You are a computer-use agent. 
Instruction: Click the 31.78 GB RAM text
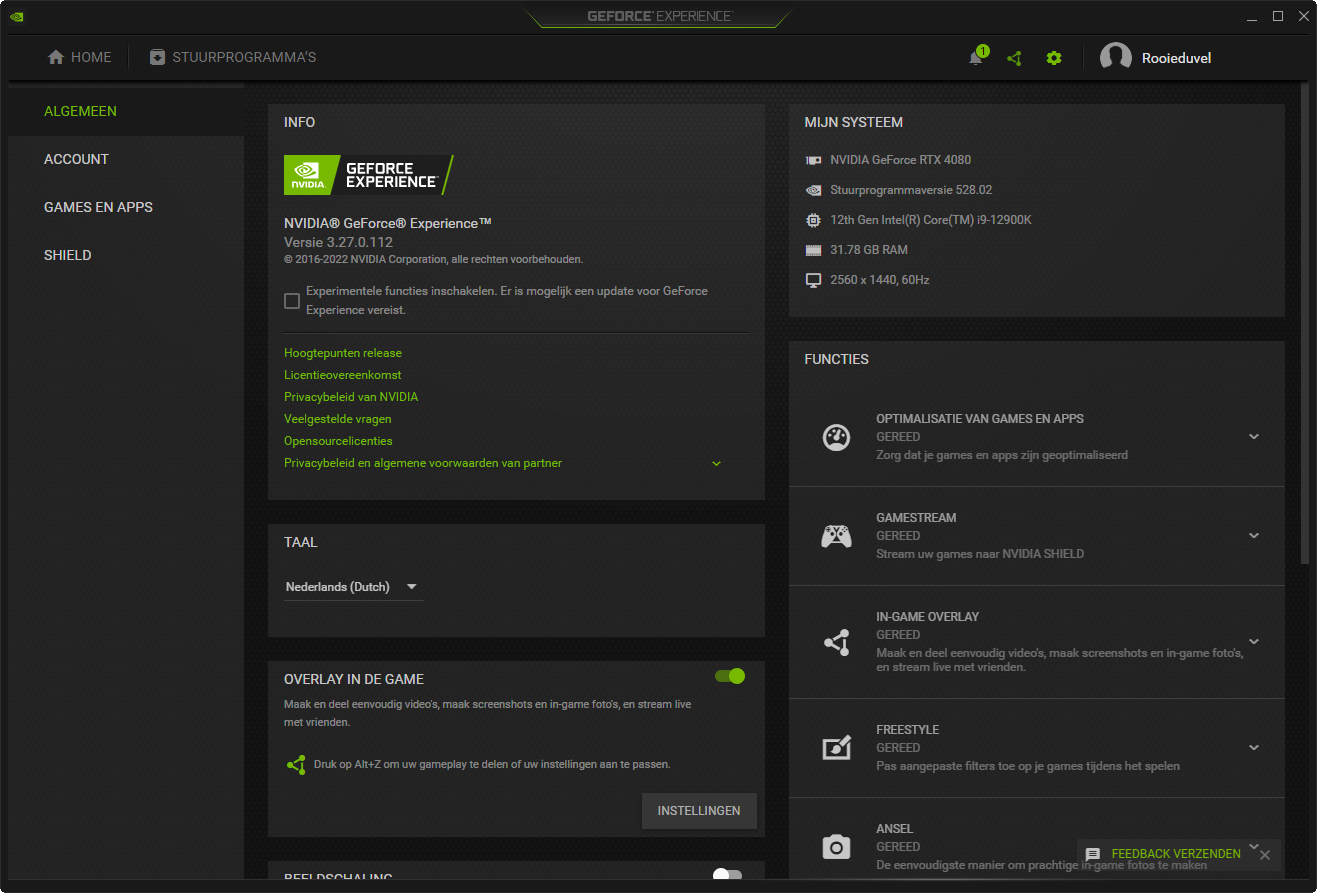[x=869, y=250]
